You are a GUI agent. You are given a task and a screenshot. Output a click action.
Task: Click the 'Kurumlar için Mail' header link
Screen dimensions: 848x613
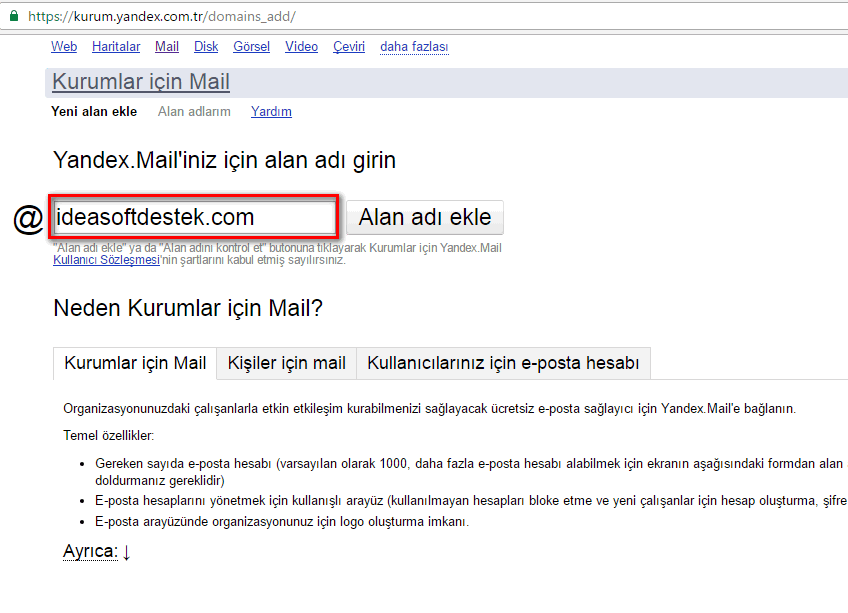click(141, 82)
